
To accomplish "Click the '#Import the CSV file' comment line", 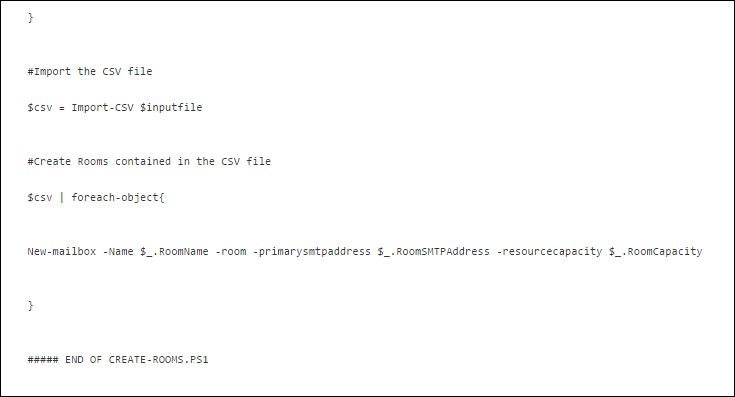I will [x=90, y=71].
